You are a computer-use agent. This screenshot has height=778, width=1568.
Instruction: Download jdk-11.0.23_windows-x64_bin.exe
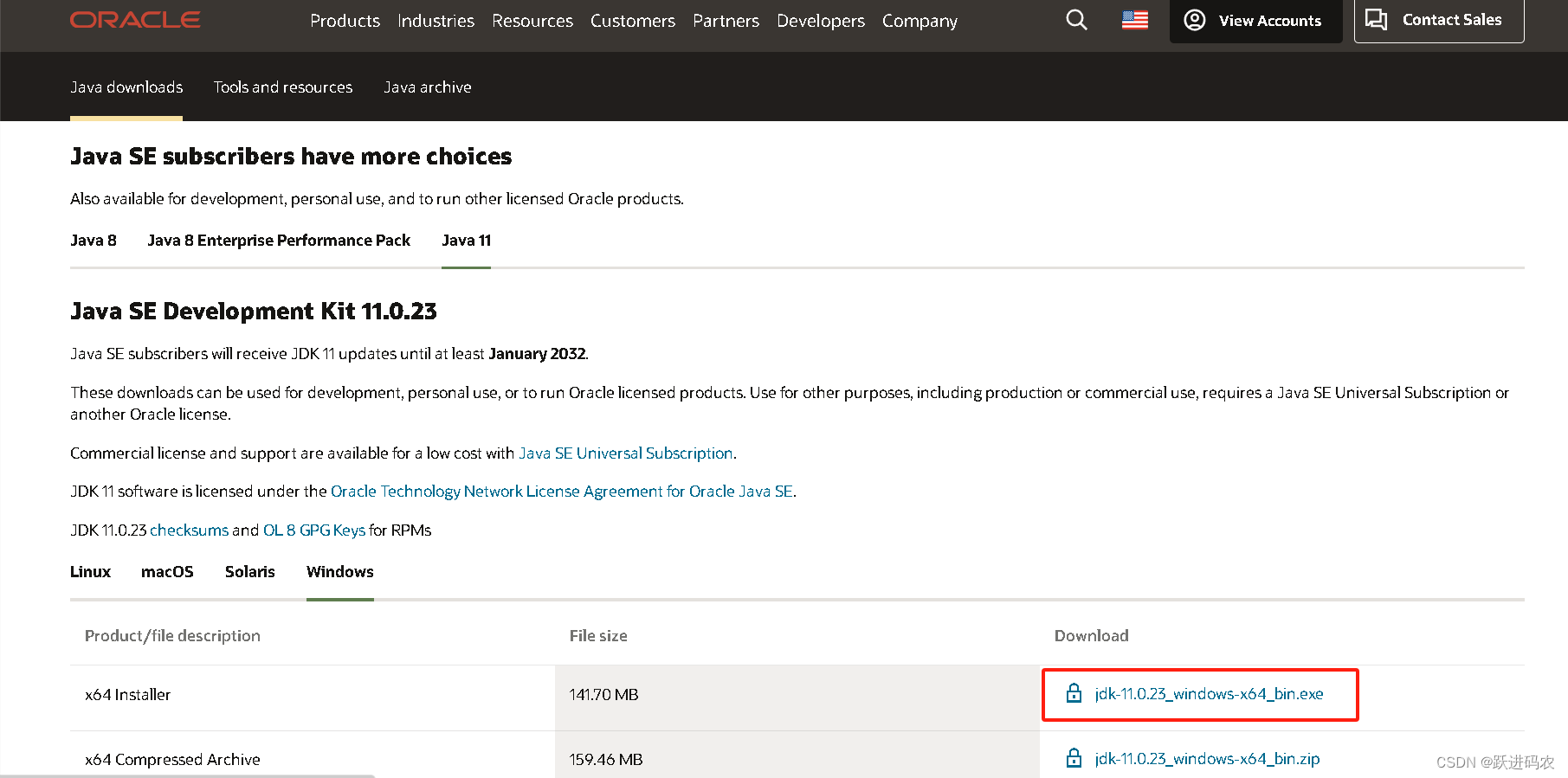(x=1209, y=694)
